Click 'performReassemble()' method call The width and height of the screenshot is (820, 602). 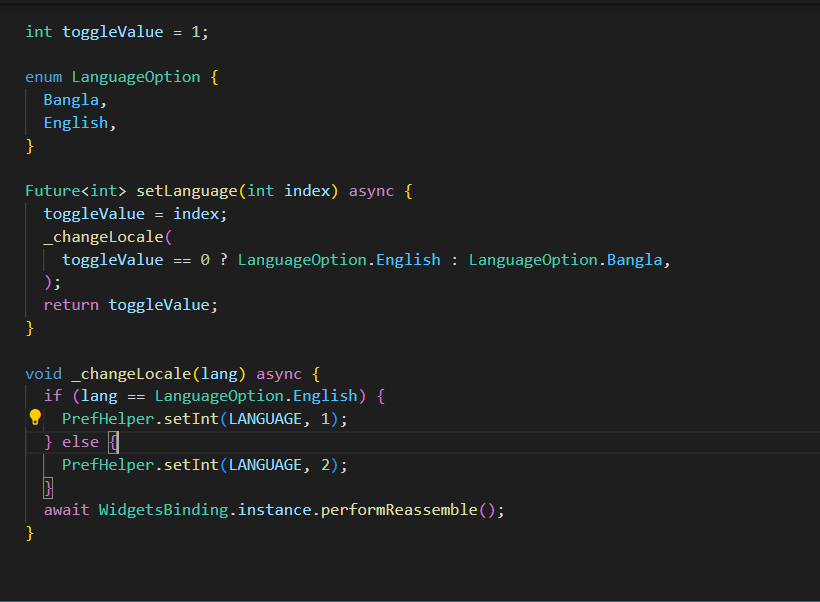(408, 510)
